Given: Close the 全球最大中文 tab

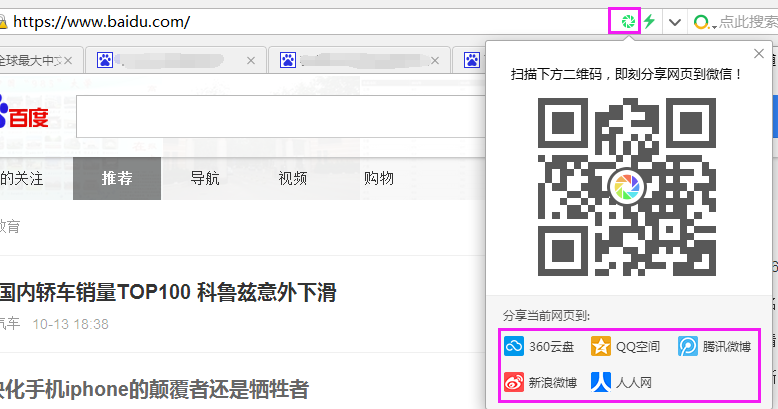Looking at the screenshot, I should click(x=68, y=61).
